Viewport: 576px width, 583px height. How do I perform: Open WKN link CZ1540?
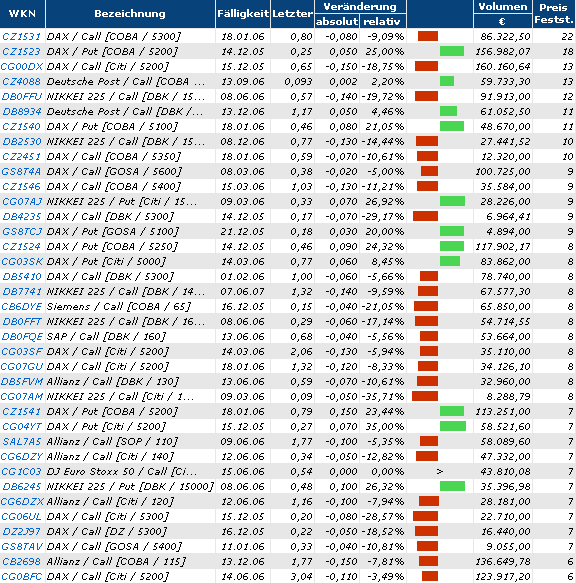coord(21,126)
